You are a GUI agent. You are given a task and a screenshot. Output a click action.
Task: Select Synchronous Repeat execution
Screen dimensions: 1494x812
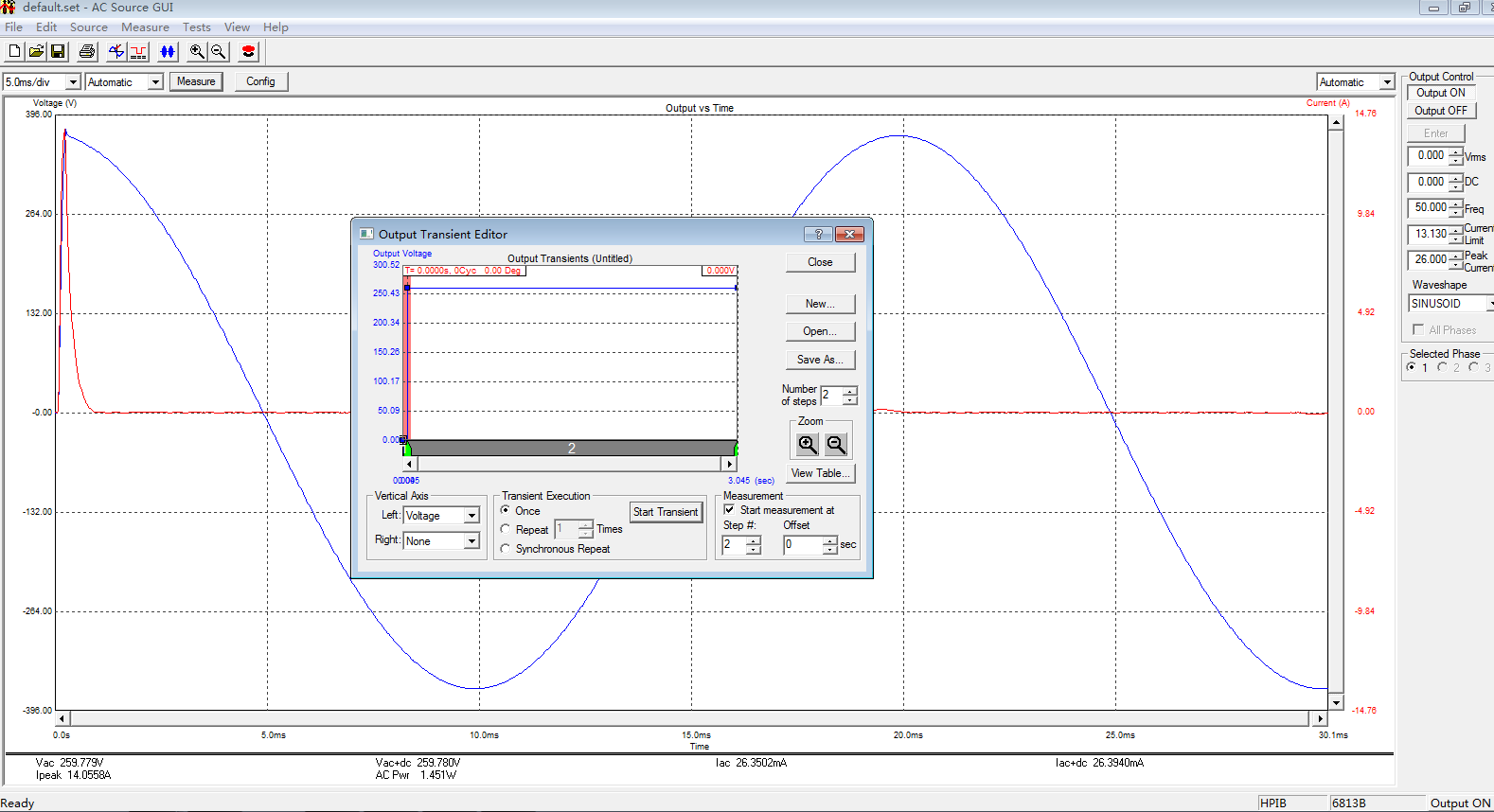pyautogui.click(x=506, y=548)
